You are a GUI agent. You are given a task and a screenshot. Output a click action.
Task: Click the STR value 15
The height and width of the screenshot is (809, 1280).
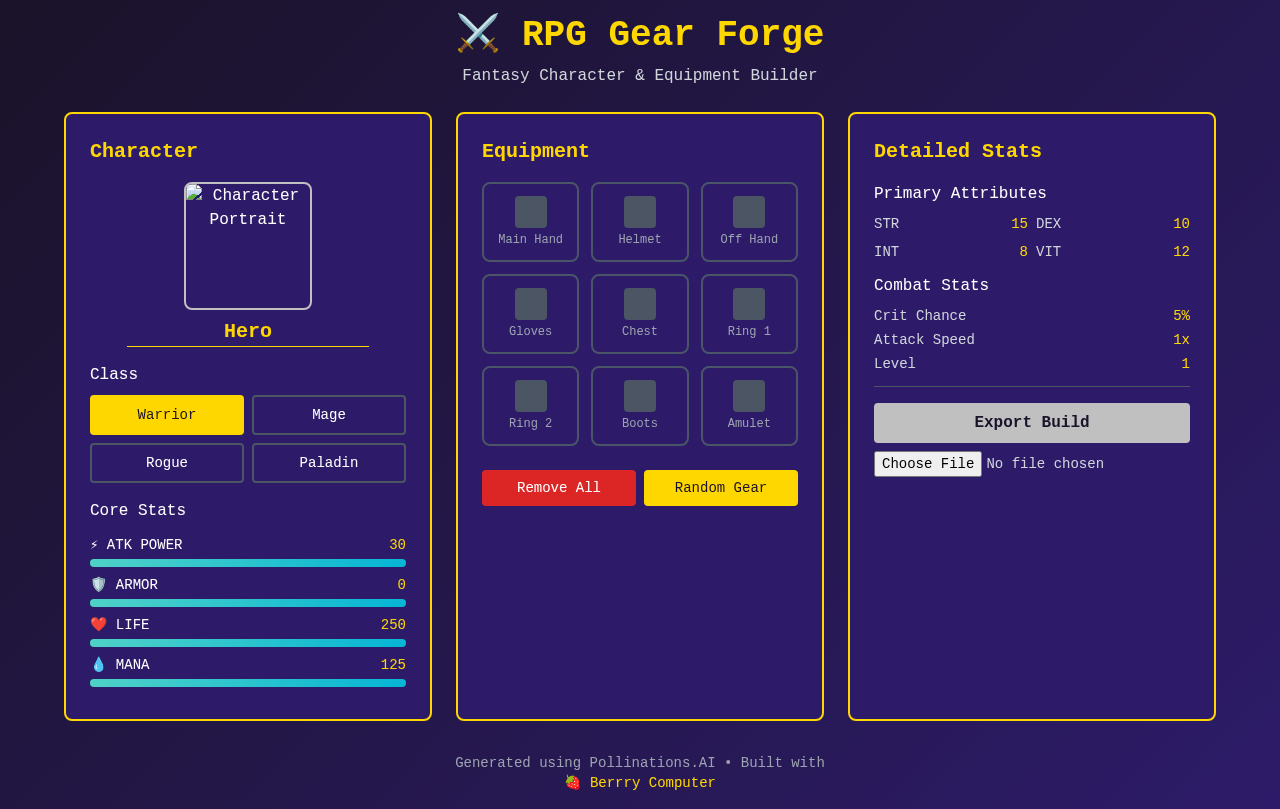click(1019, 224)
